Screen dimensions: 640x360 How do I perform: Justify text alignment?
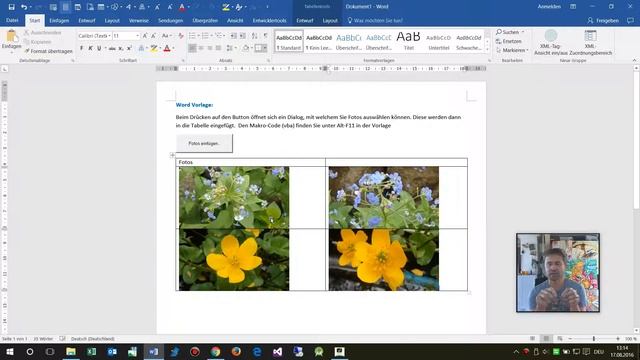click(x=218, y=48)
